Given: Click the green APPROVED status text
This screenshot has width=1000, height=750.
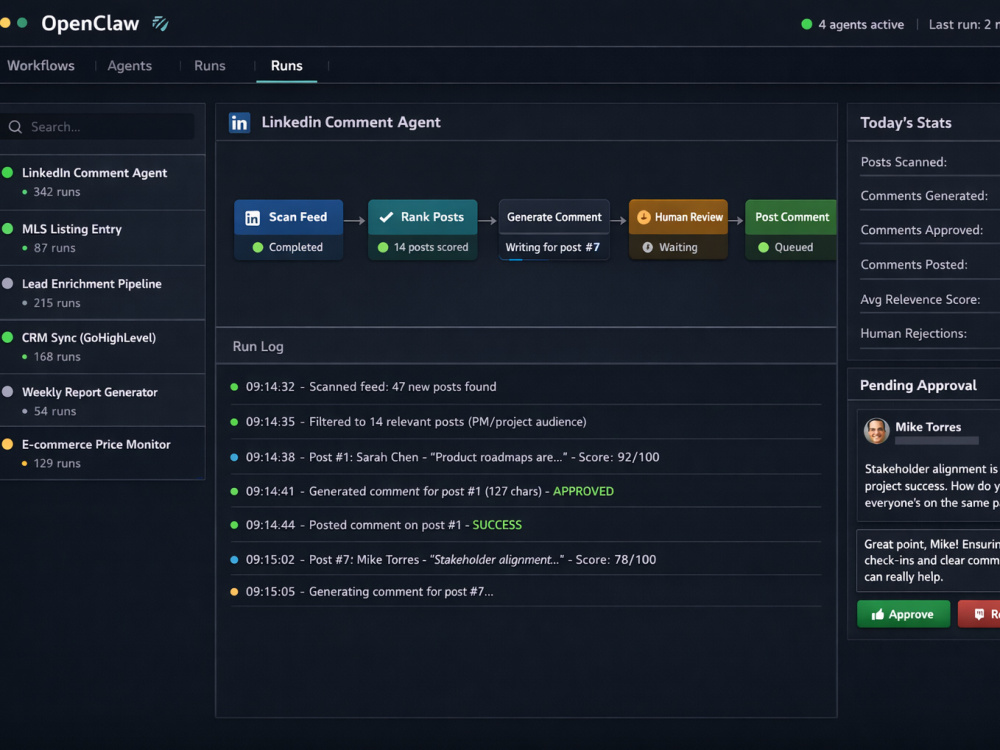Looking at the screenshot, I should tap(583, 491).
